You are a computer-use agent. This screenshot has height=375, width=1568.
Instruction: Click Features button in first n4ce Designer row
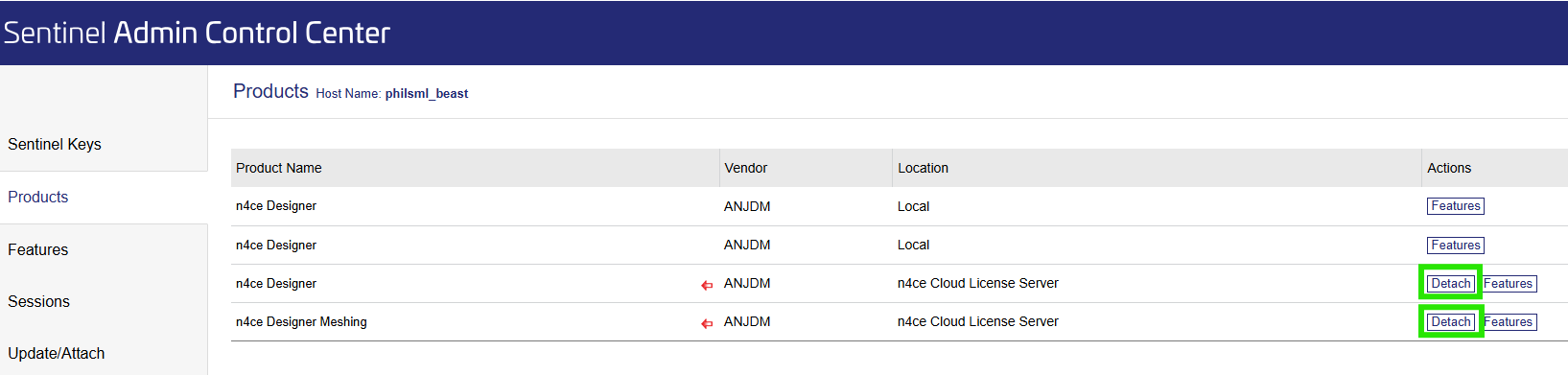[1456, 206]
